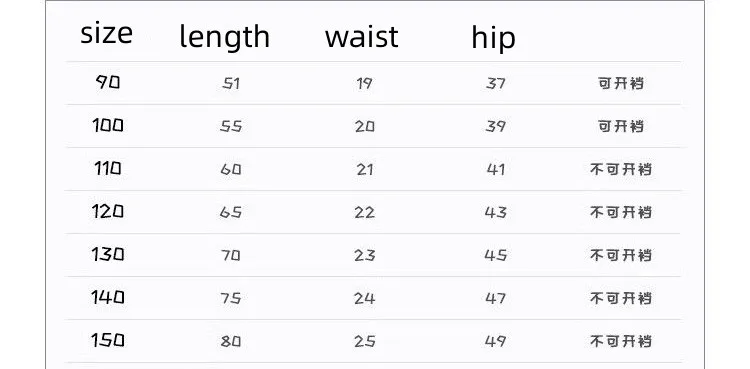Select the size 140 row label

point(108,297)
